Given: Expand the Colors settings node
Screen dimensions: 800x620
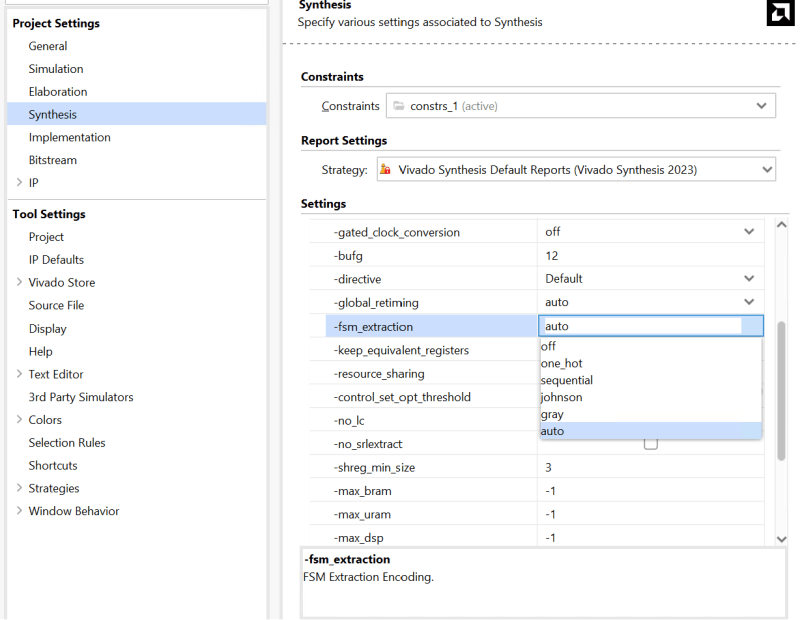Looking at the screenshot, I should [19, 420].
